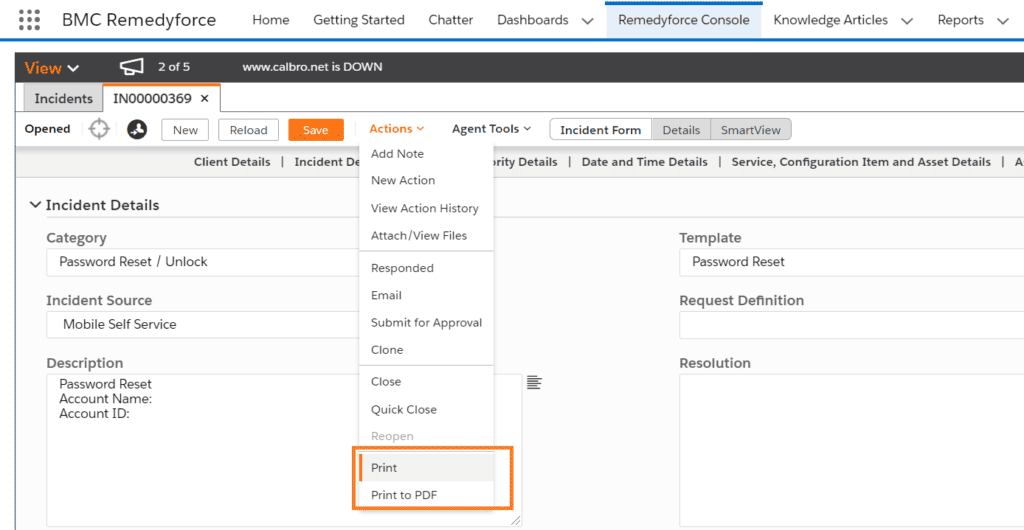
Task: Collapse the Actions dropdown
Action: click(397, 129)
